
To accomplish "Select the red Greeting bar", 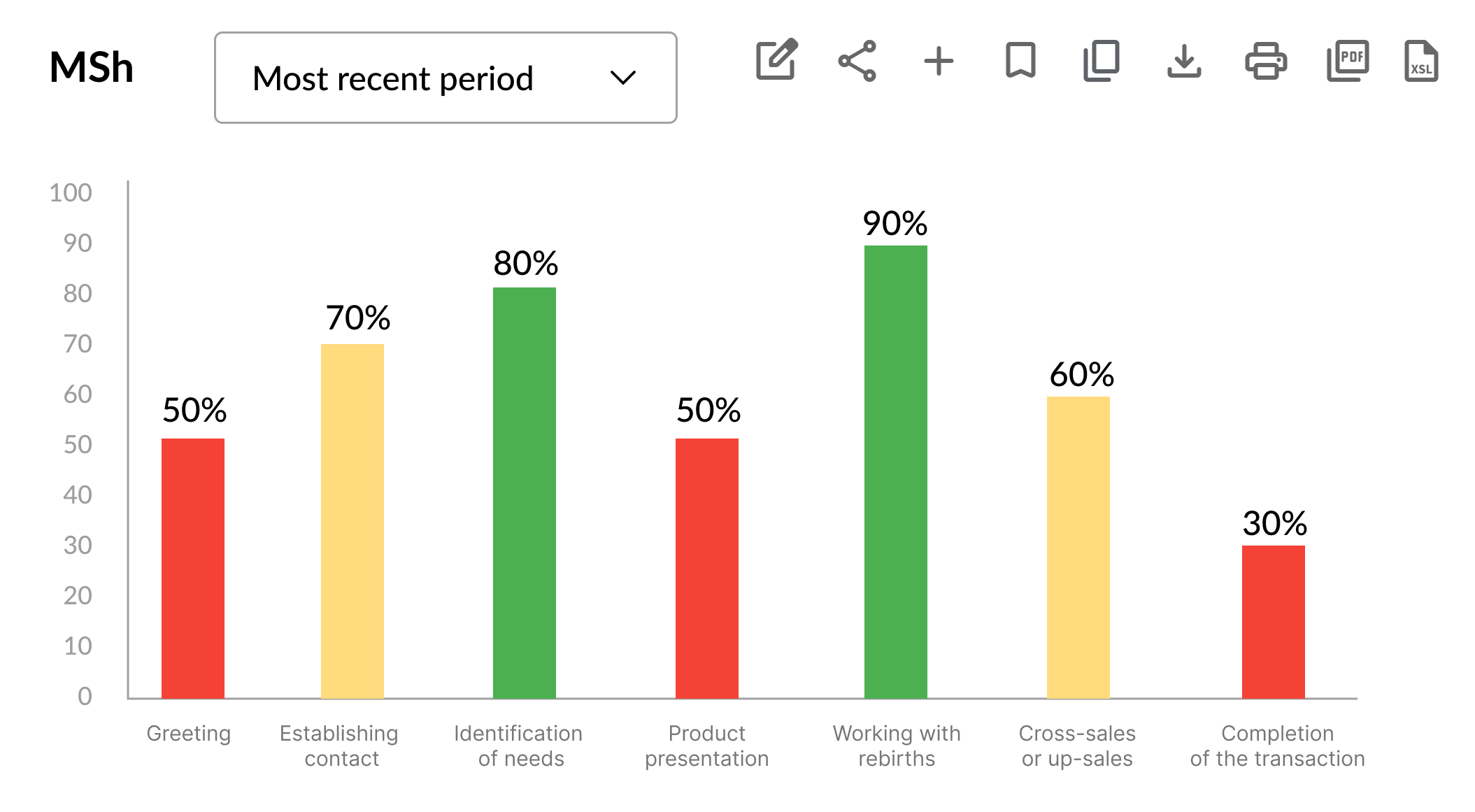I will 193,568.
